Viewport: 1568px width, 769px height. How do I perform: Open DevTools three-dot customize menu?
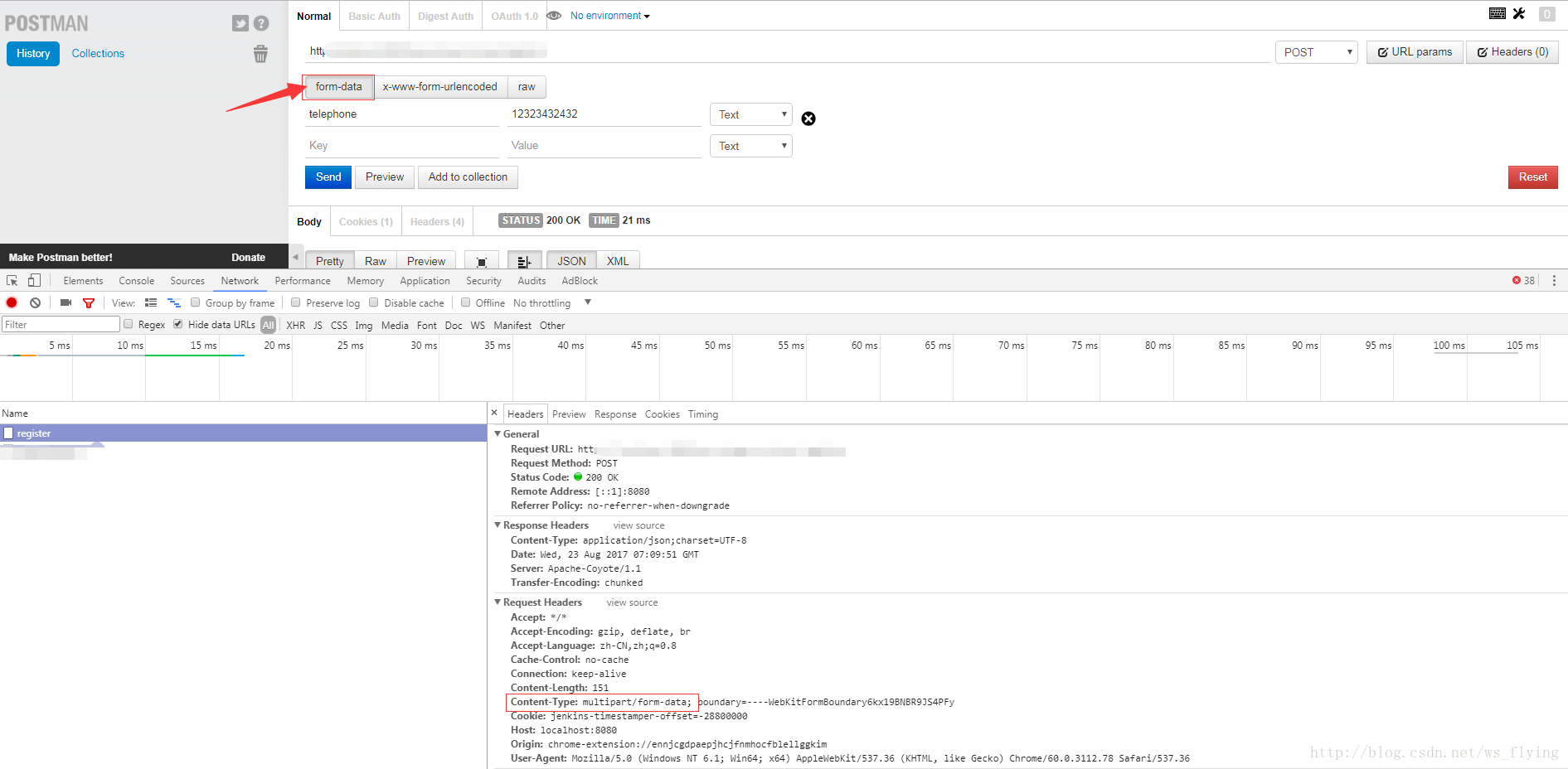(x=1554, y=281)
